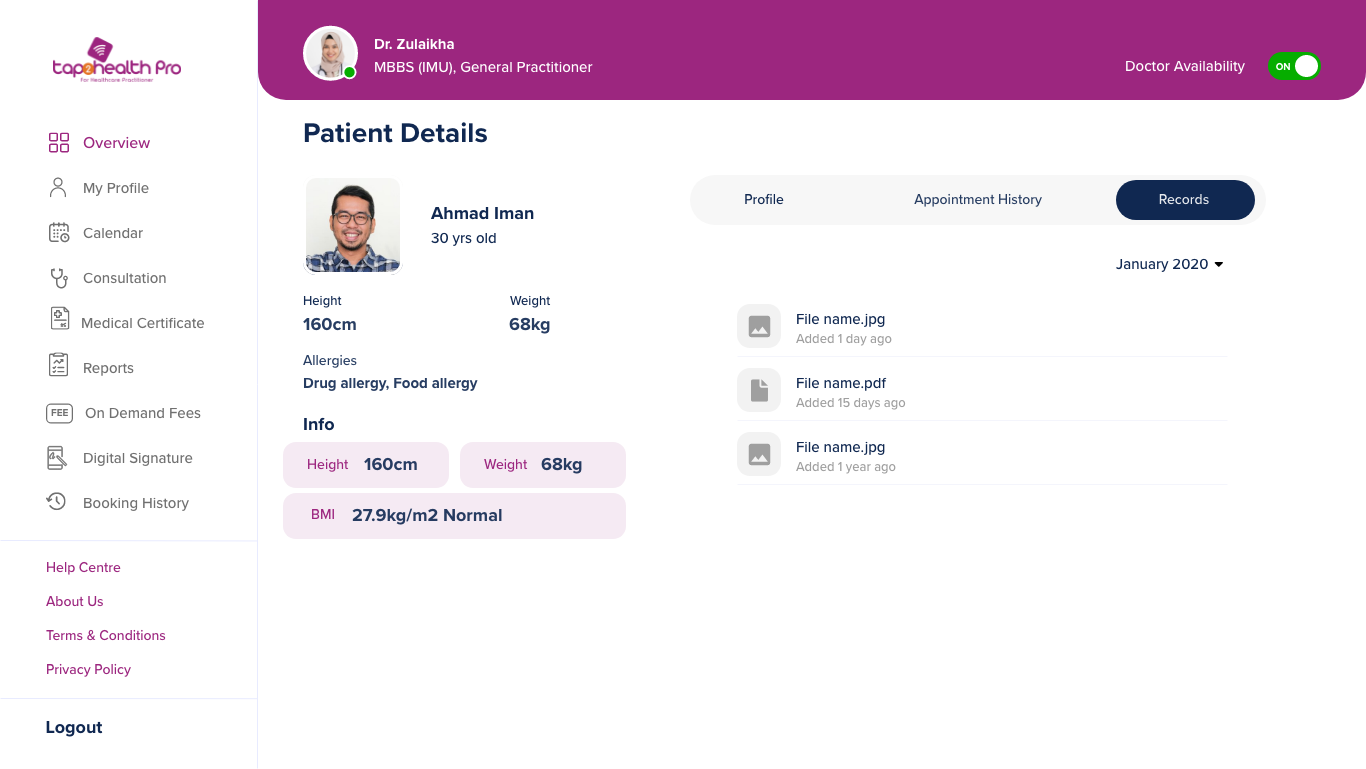This screenshot has height=769, width=1366.
Task: Click the Overview grid icon
Action: click(x=59, y=143)
